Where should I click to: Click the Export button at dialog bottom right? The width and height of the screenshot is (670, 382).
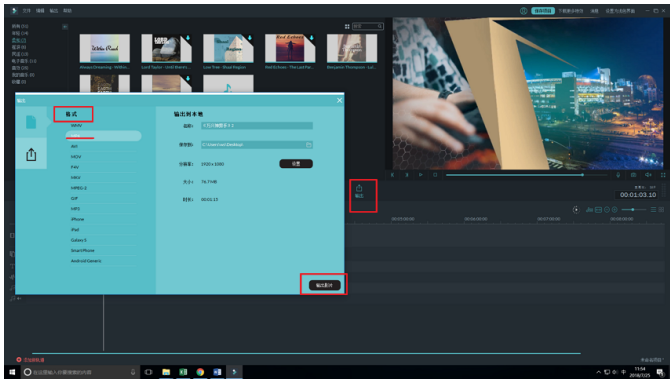coord(324,285)
